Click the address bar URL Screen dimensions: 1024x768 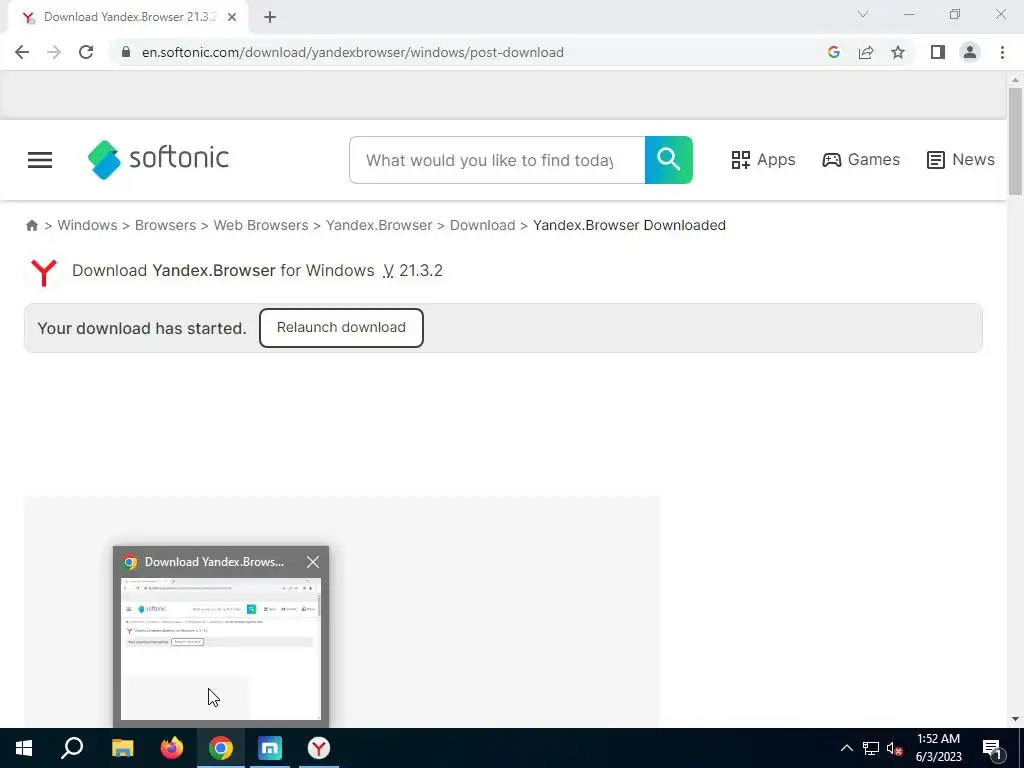(x=353, y=52)
